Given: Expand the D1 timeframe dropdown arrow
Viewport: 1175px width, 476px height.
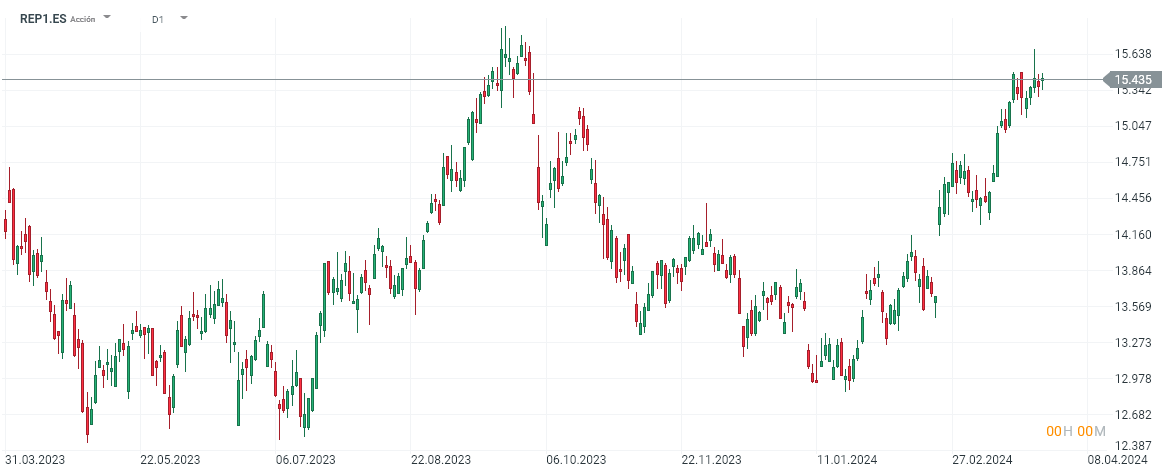Looking at the screenshot, I should pyautogui.click(x=184, y=18).
